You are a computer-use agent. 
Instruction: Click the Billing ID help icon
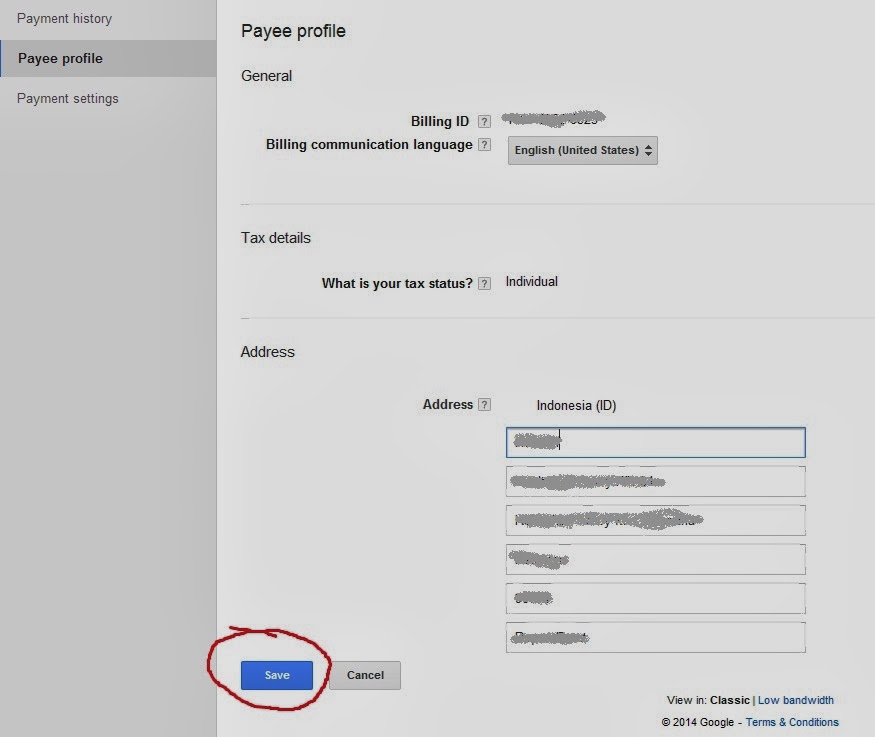click(484, 120)
